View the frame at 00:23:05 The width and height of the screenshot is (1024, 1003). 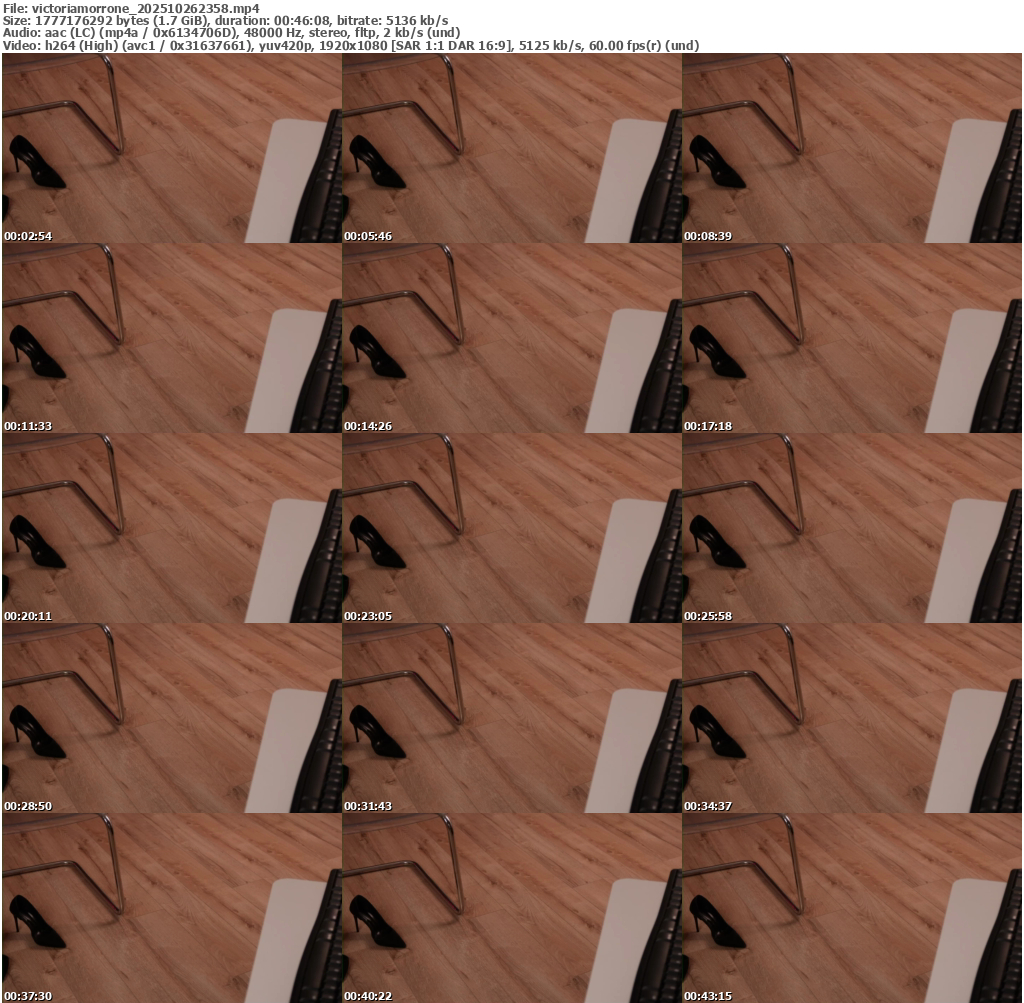click(512, 528)
